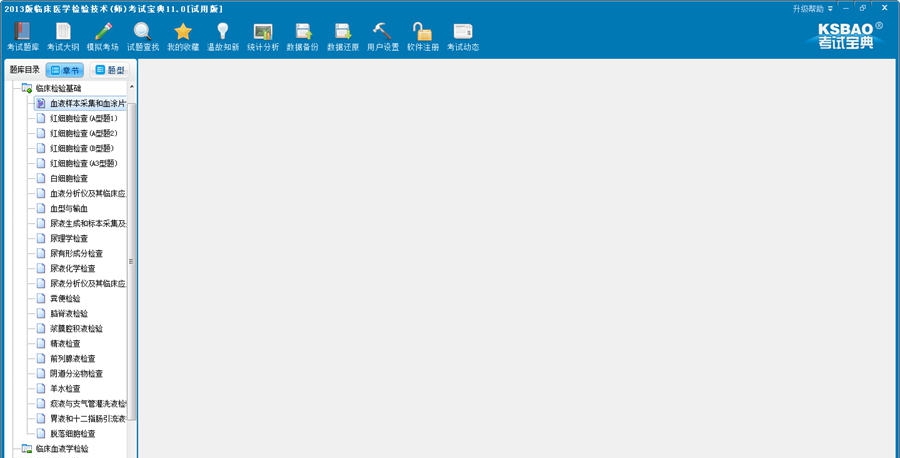
Task: Select 尿有形成分检查 chapter
Action: pos(70,253)
